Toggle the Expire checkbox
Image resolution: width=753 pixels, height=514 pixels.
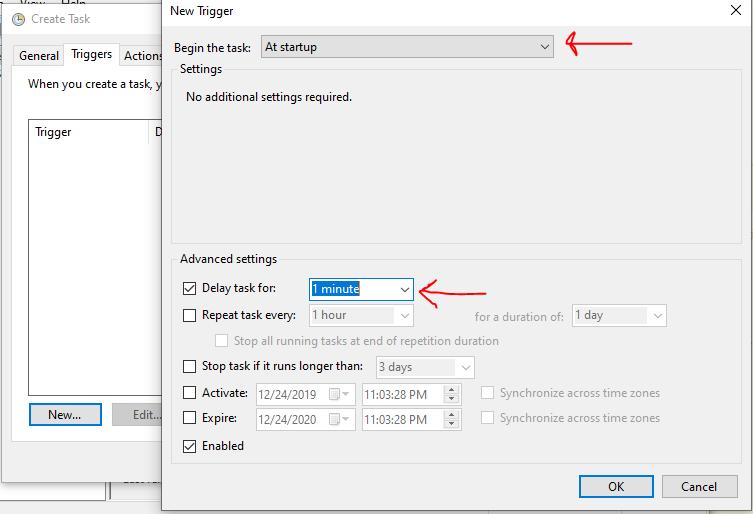pyautogui.click(x=190, y=418)
